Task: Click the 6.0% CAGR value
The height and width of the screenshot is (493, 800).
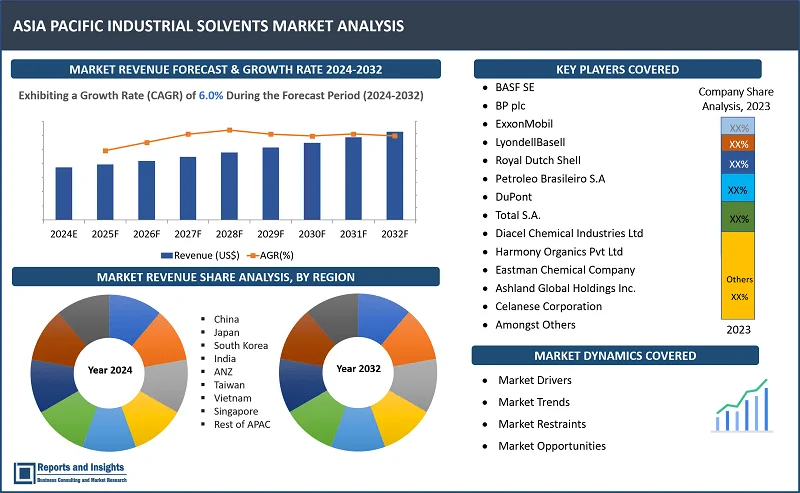Action: 211,95
